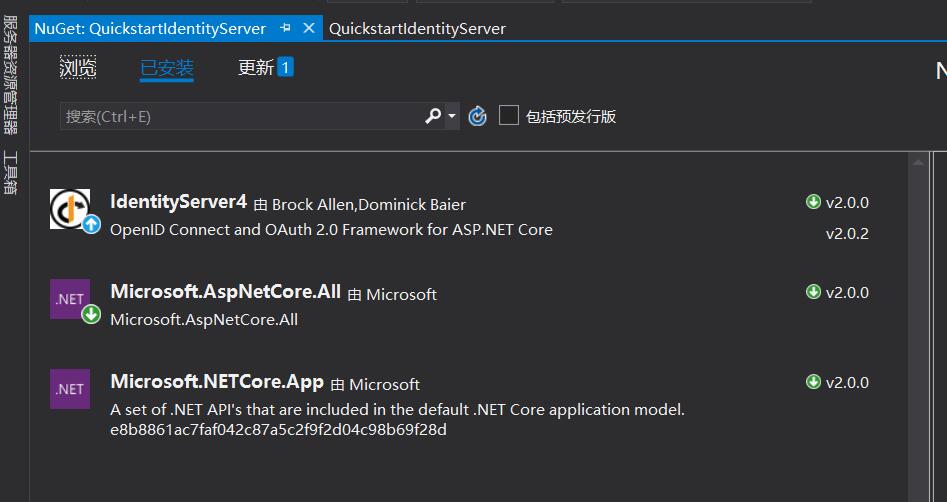Select the IdentityServer4 package name

pyautogui.click(x=179, y=202)
